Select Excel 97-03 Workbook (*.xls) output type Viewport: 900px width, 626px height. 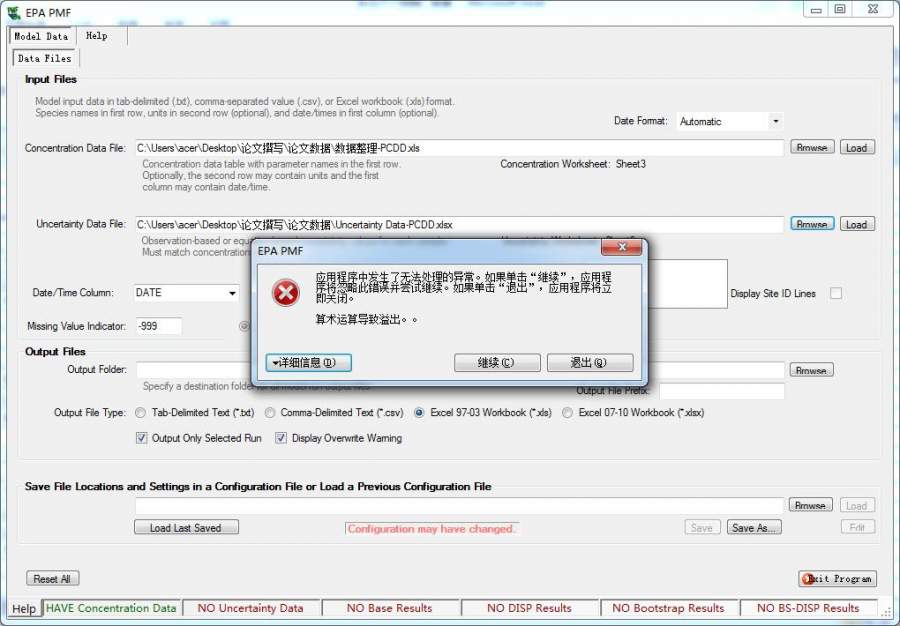point(420,413)
